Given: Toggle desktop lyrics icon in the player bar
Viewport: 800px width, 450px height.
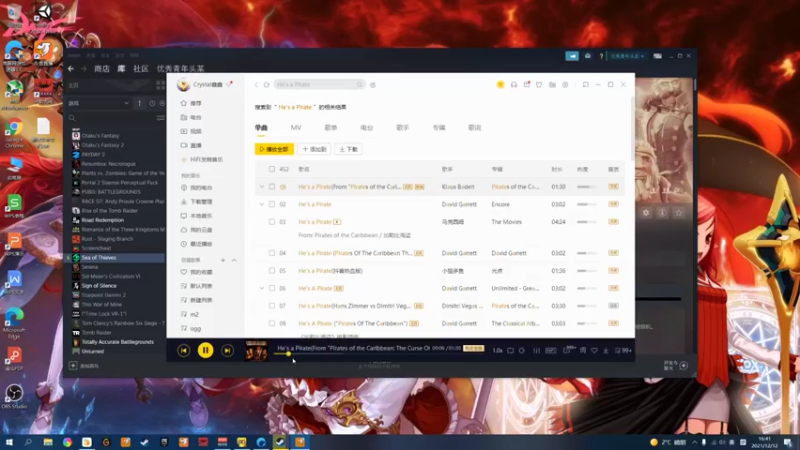Looking at the screenshot, I should click(583, 351).
